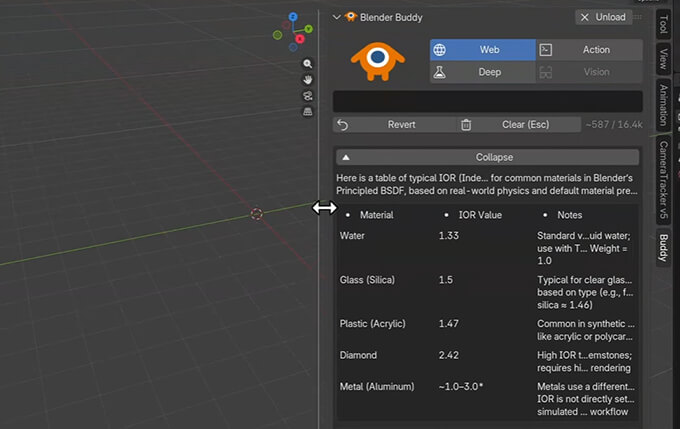Enable Action mode toggle
Viewport: 680px width, 429px height.
click(588, 50)
